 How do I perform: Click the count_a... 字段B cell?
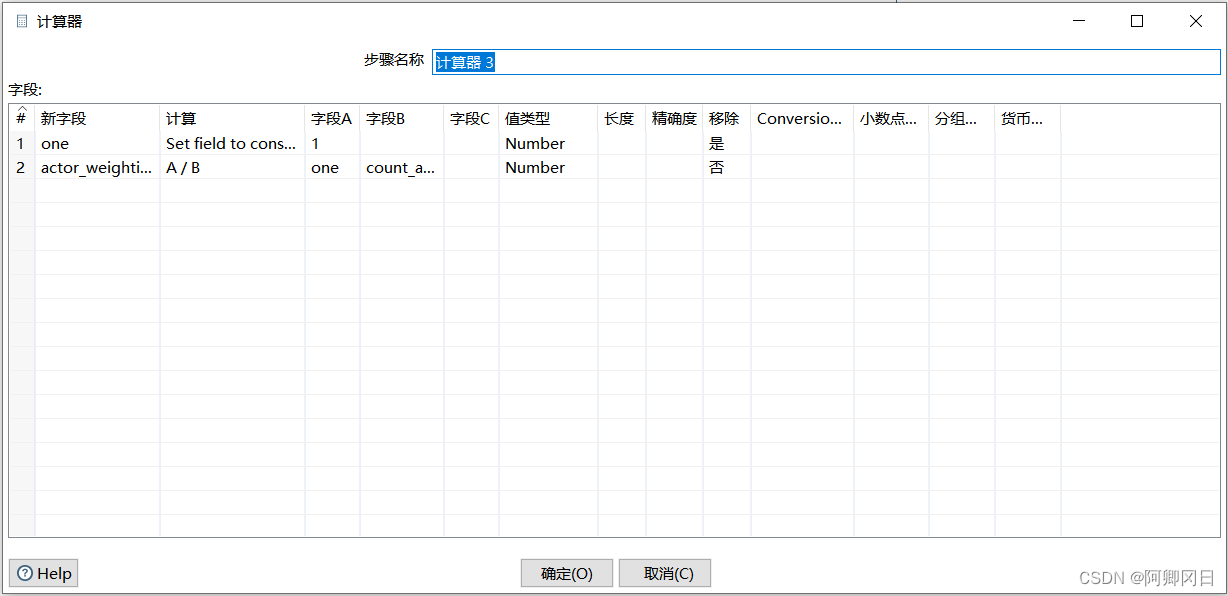pos(401,167)
